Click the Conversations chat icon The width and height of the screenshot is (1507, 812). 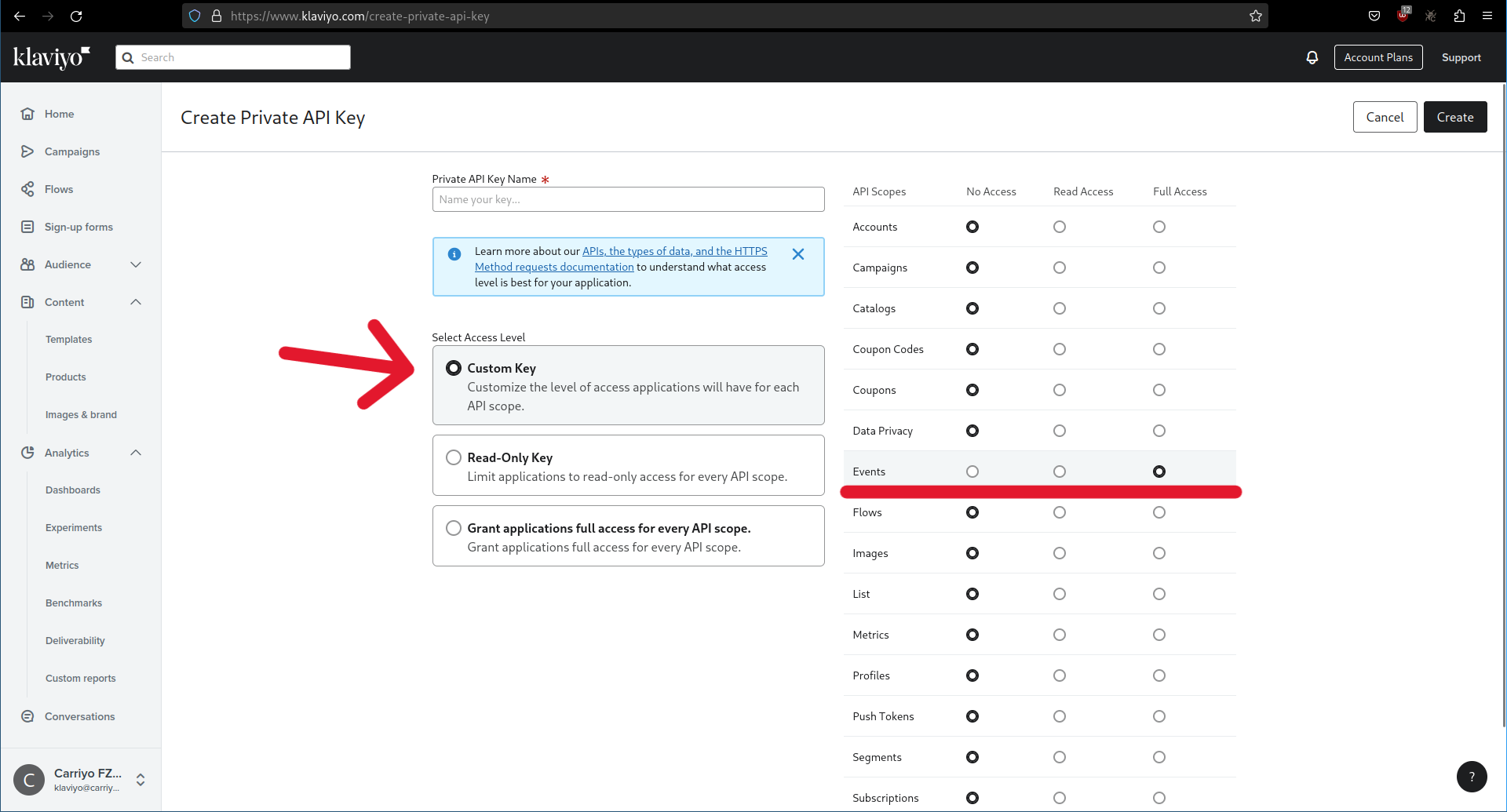point(27,716)
